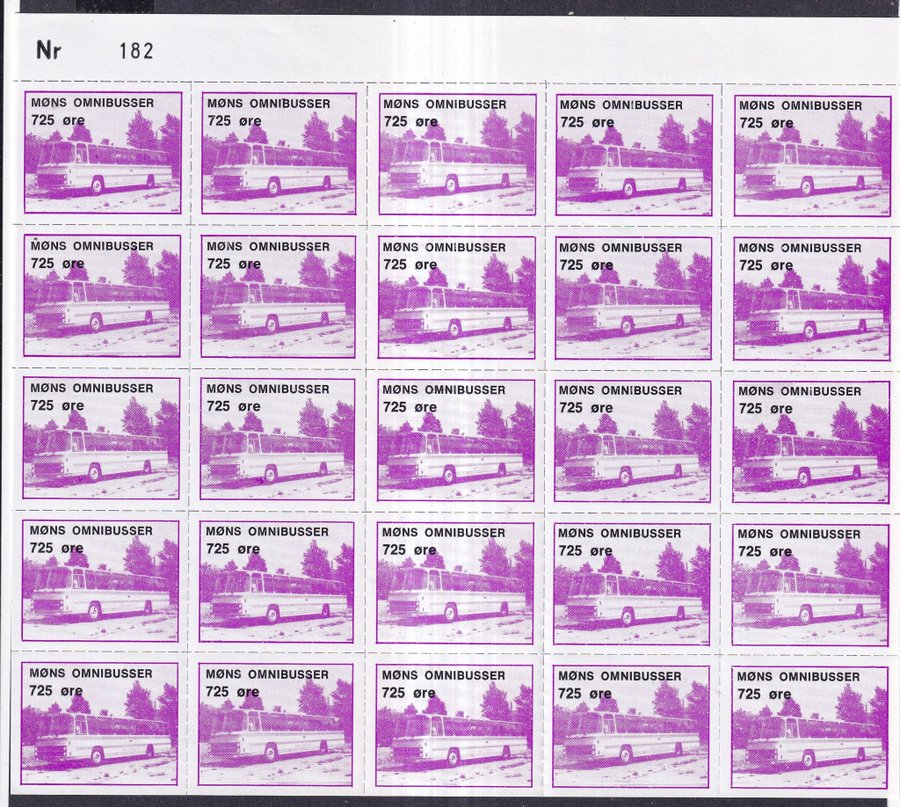The image size is (900, 807).
Task: Click the bottom-left corner stamp
Action: click(x=100, y=724)
